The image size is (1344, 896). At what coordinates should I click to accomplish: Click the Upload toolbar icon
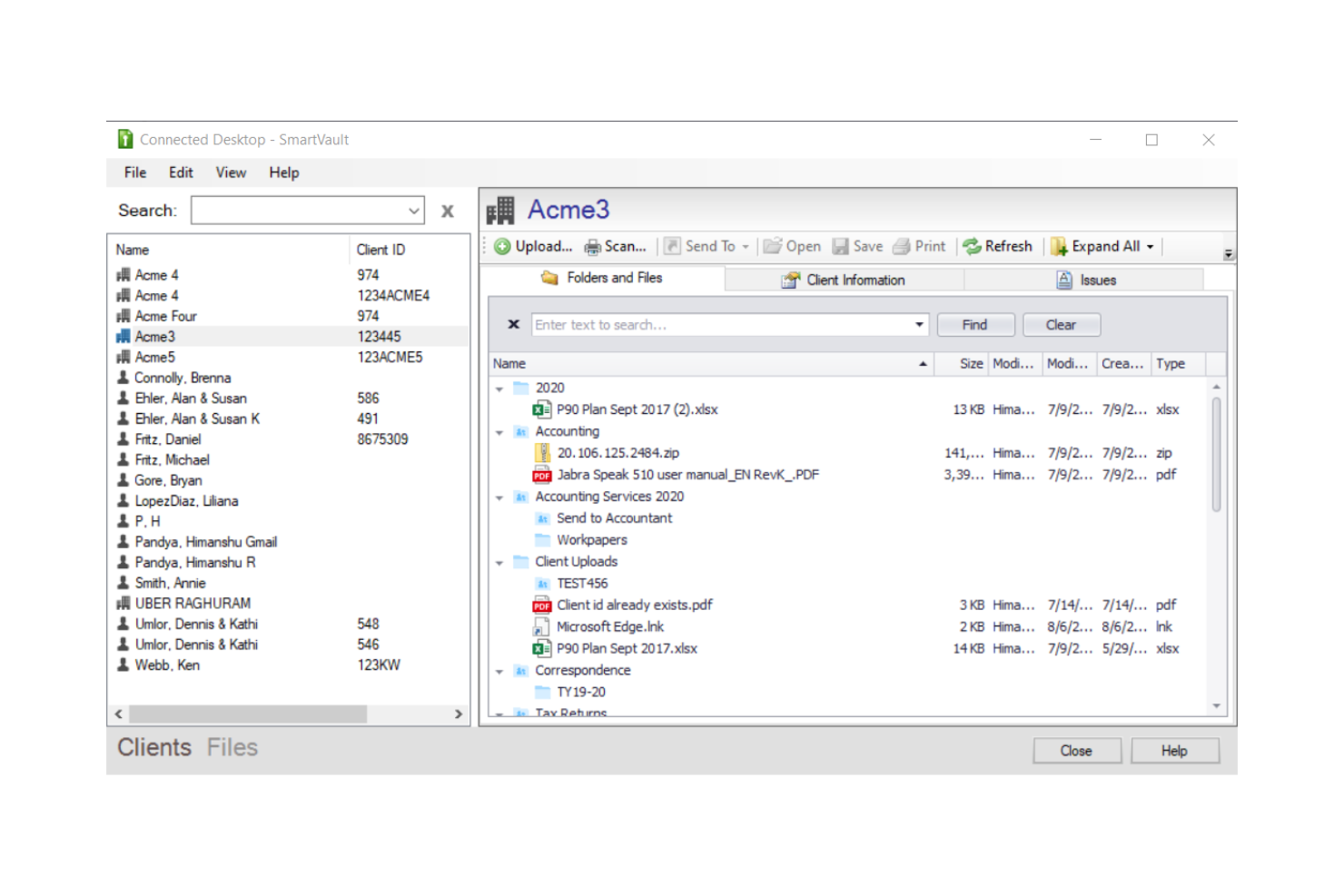[x=502, y=246]
